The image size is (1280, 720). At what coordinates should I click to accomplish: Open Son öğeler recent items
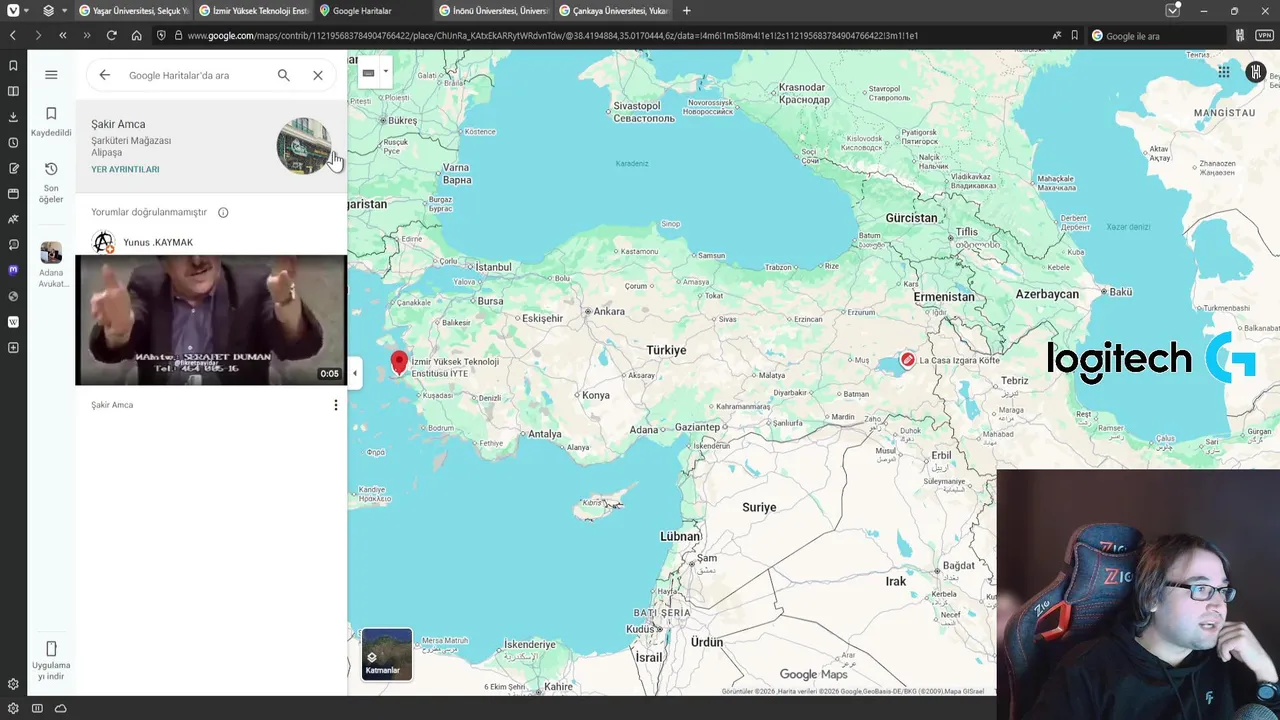(x=51, y=182)
